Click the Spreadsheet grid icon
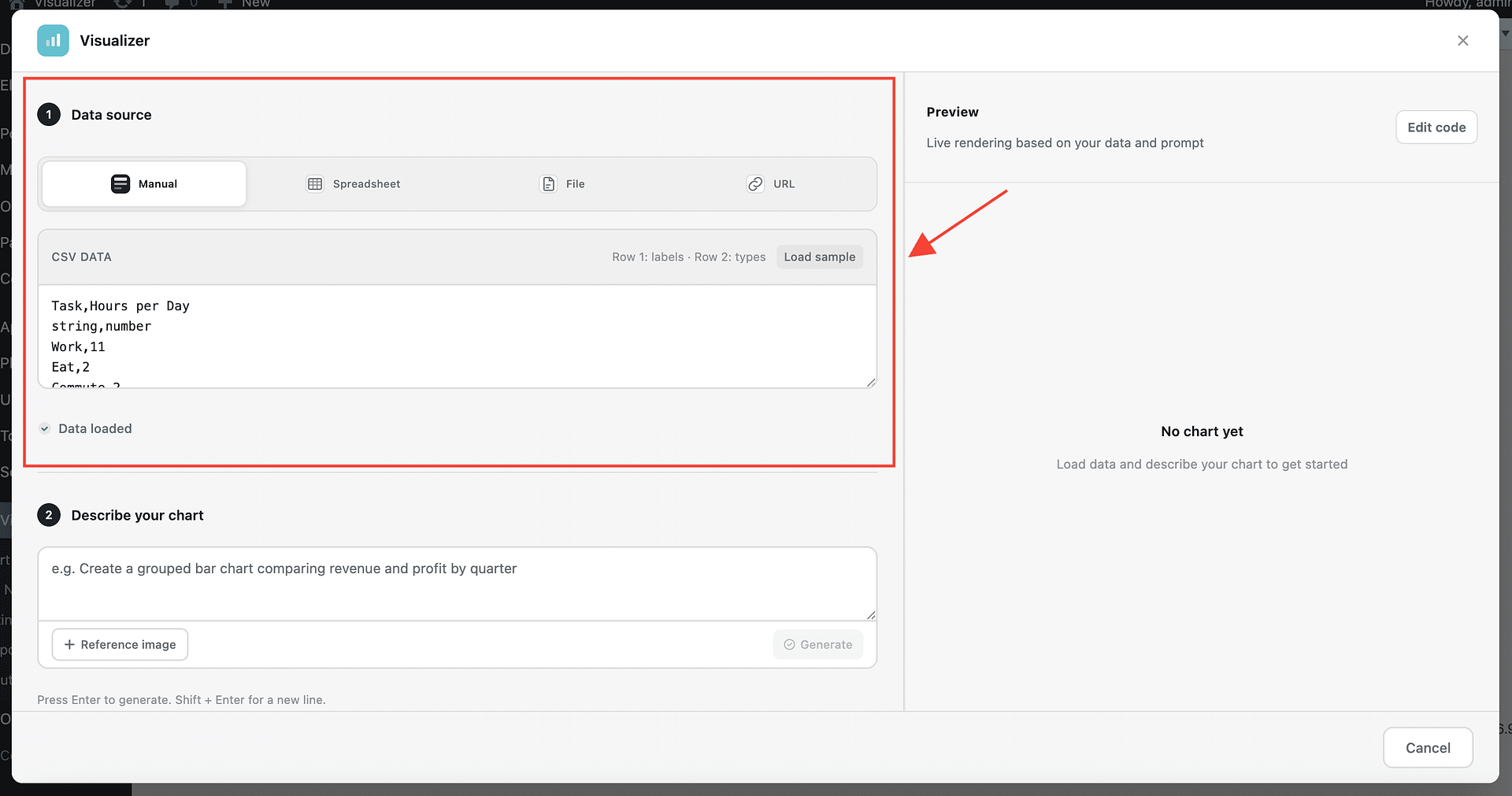The height and width of the screenshot is (796, 1512). [315, 184]
